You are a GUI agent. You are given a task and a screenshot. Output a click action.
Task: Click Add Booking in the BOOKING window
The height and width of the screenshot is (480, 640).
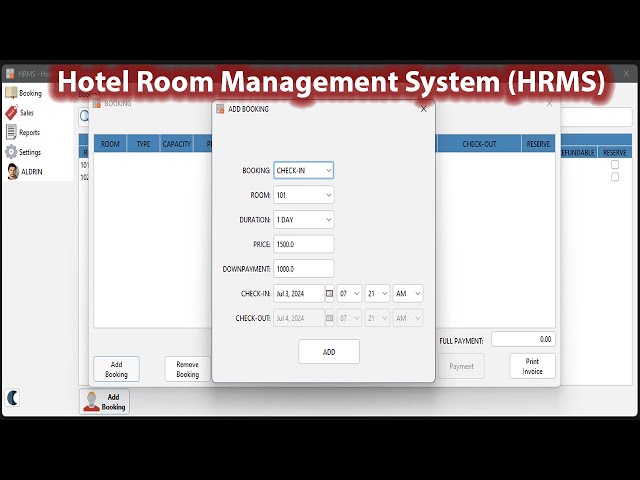click(x=116, y=369)
